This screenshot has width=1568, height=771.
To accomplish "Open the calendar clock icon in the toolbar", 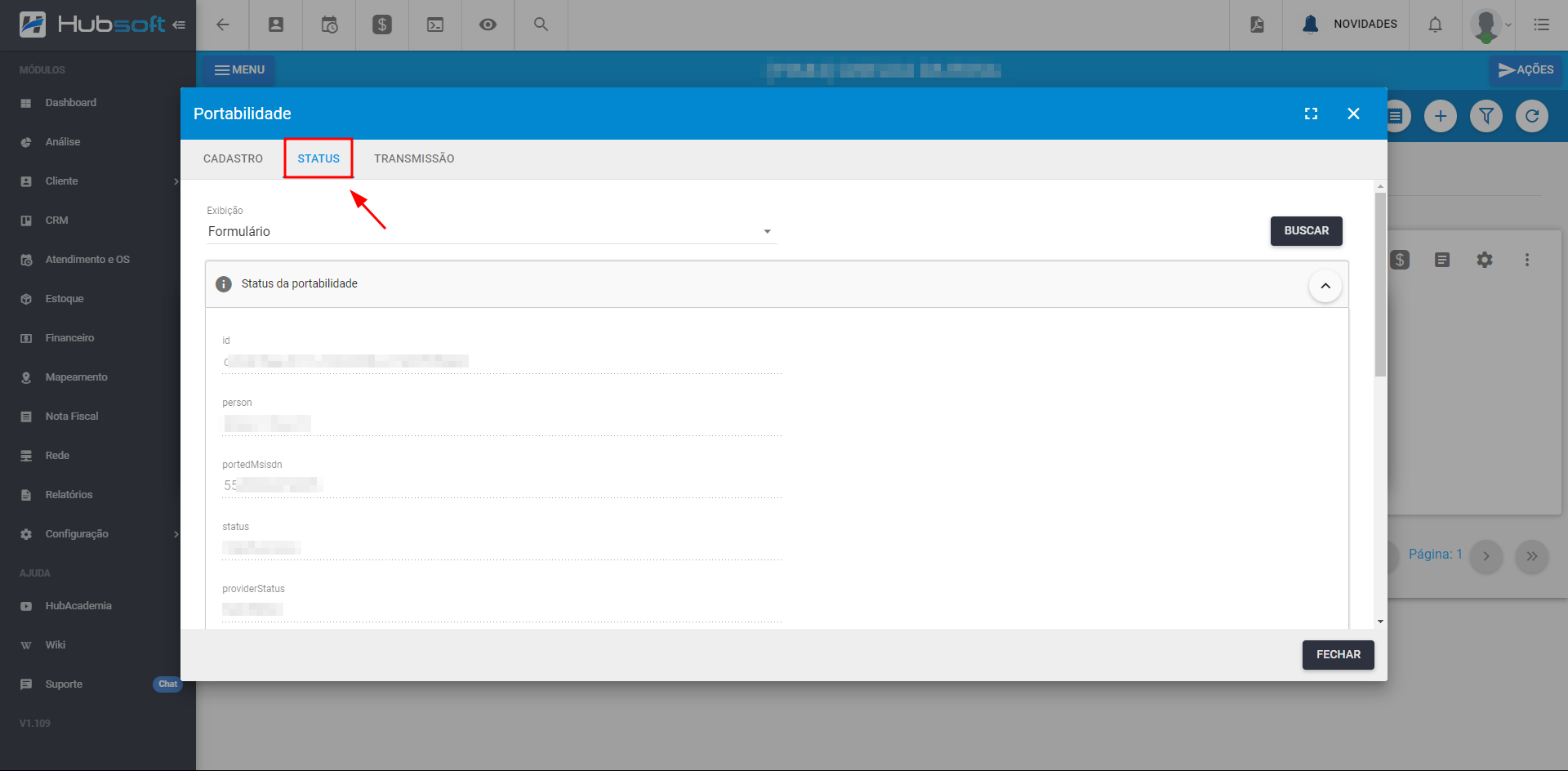I will tap(329, 25).
